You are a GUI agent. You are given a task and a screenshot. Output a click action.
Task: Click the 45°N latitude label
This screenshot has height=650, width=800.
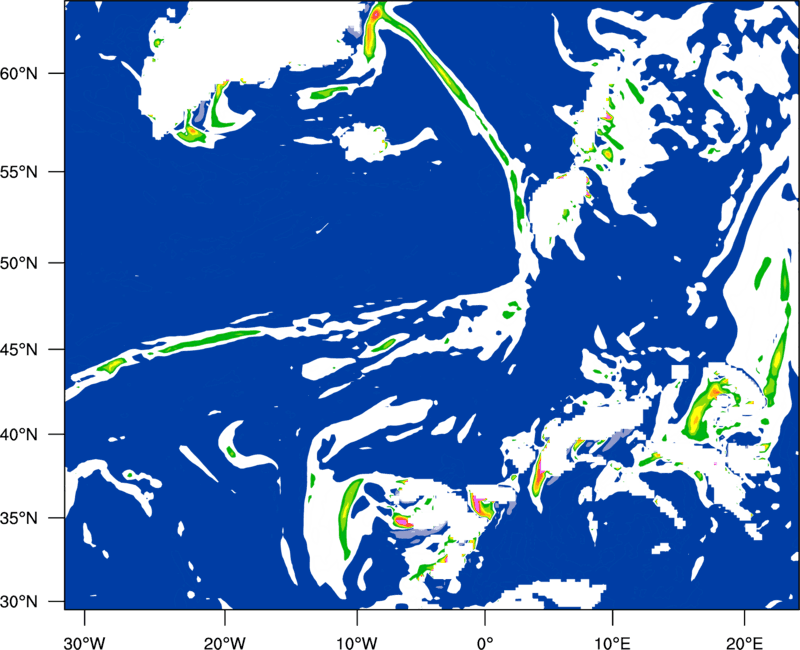19,349
